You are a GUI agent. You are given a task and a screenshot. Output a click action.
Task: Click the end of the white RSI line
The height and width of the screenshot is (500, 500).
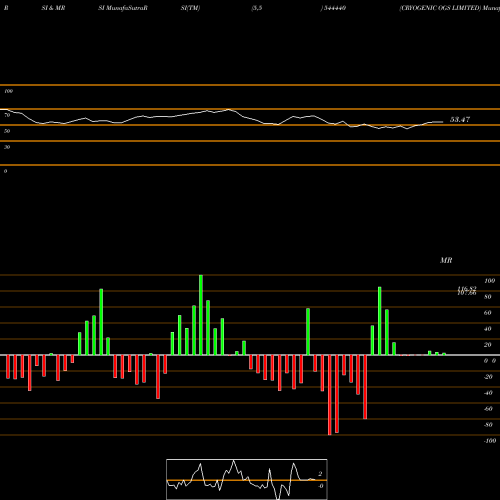pos(443,122)
